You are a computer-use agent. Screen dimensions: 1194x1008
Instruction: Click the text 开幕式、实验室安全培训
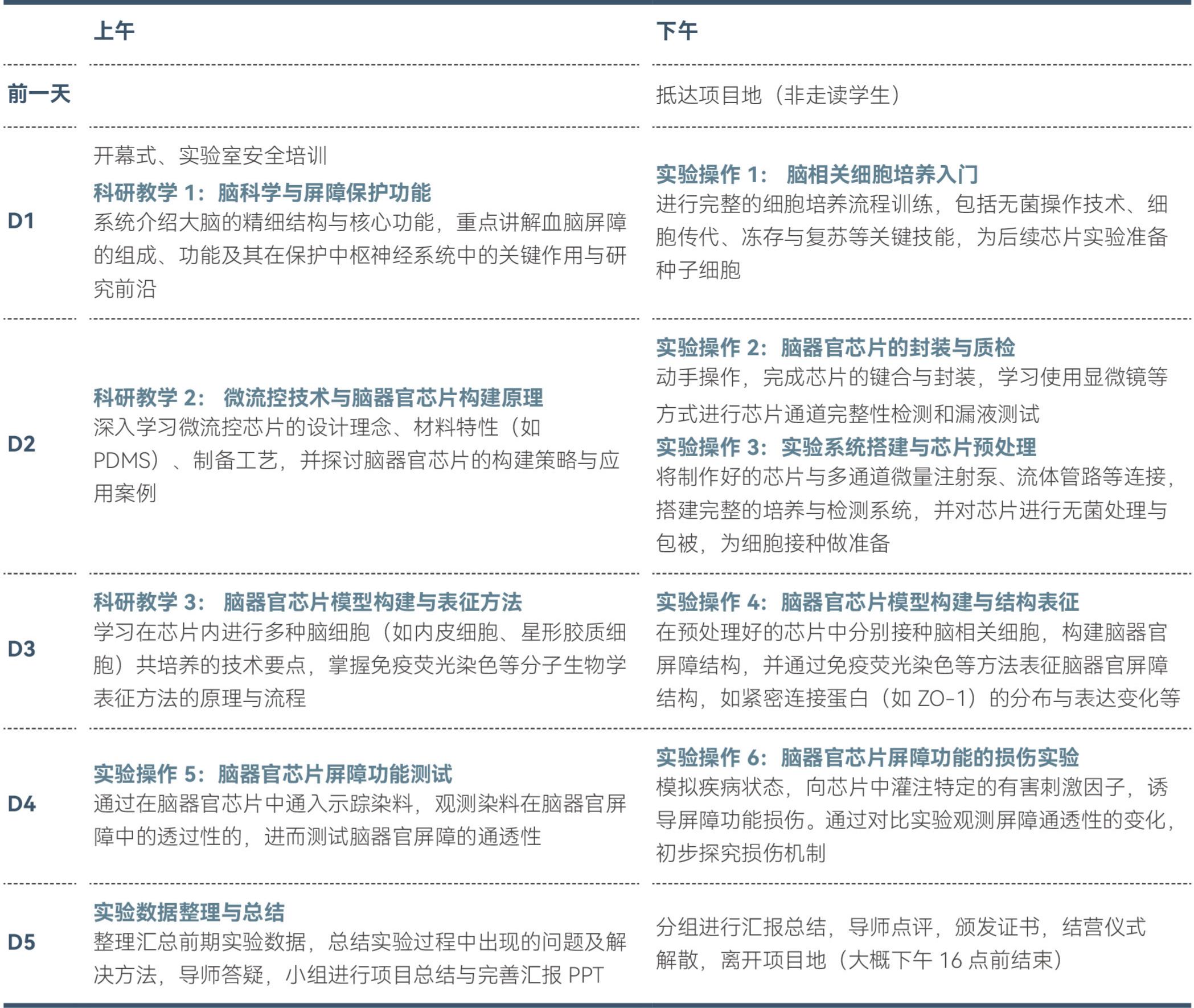coord(210,155)
